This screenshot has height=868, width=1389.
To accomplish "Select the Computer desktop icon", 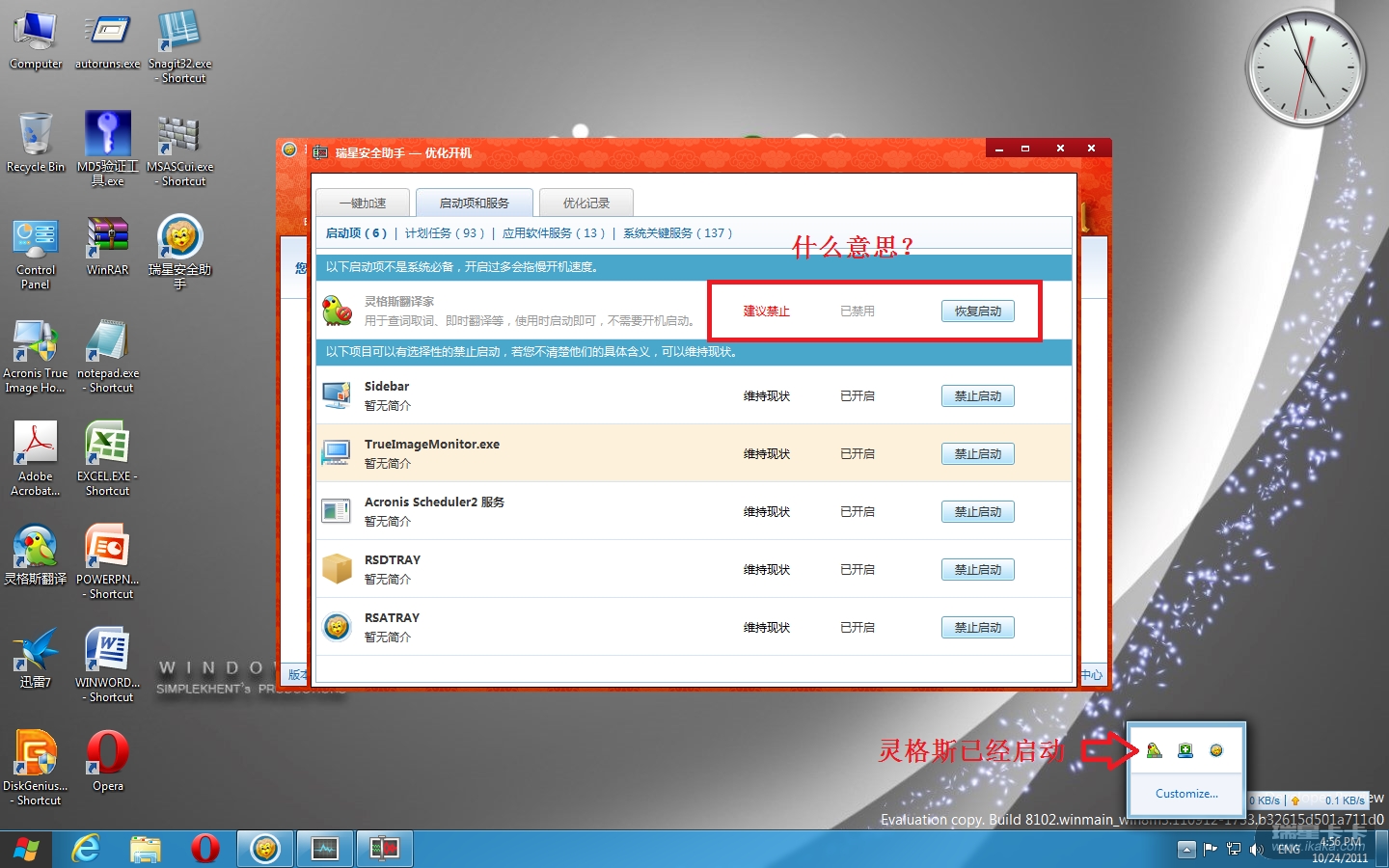I will (x=36, y=41).
